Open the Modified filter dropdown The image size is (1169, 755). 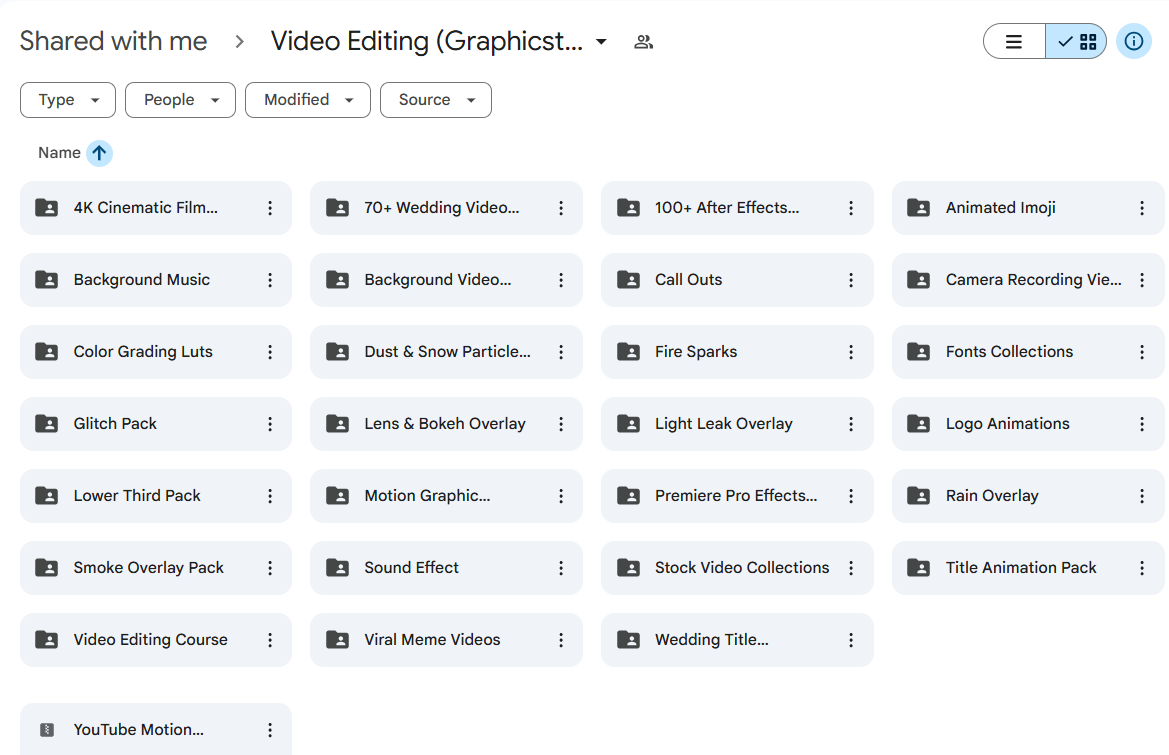tap(308, 100)
